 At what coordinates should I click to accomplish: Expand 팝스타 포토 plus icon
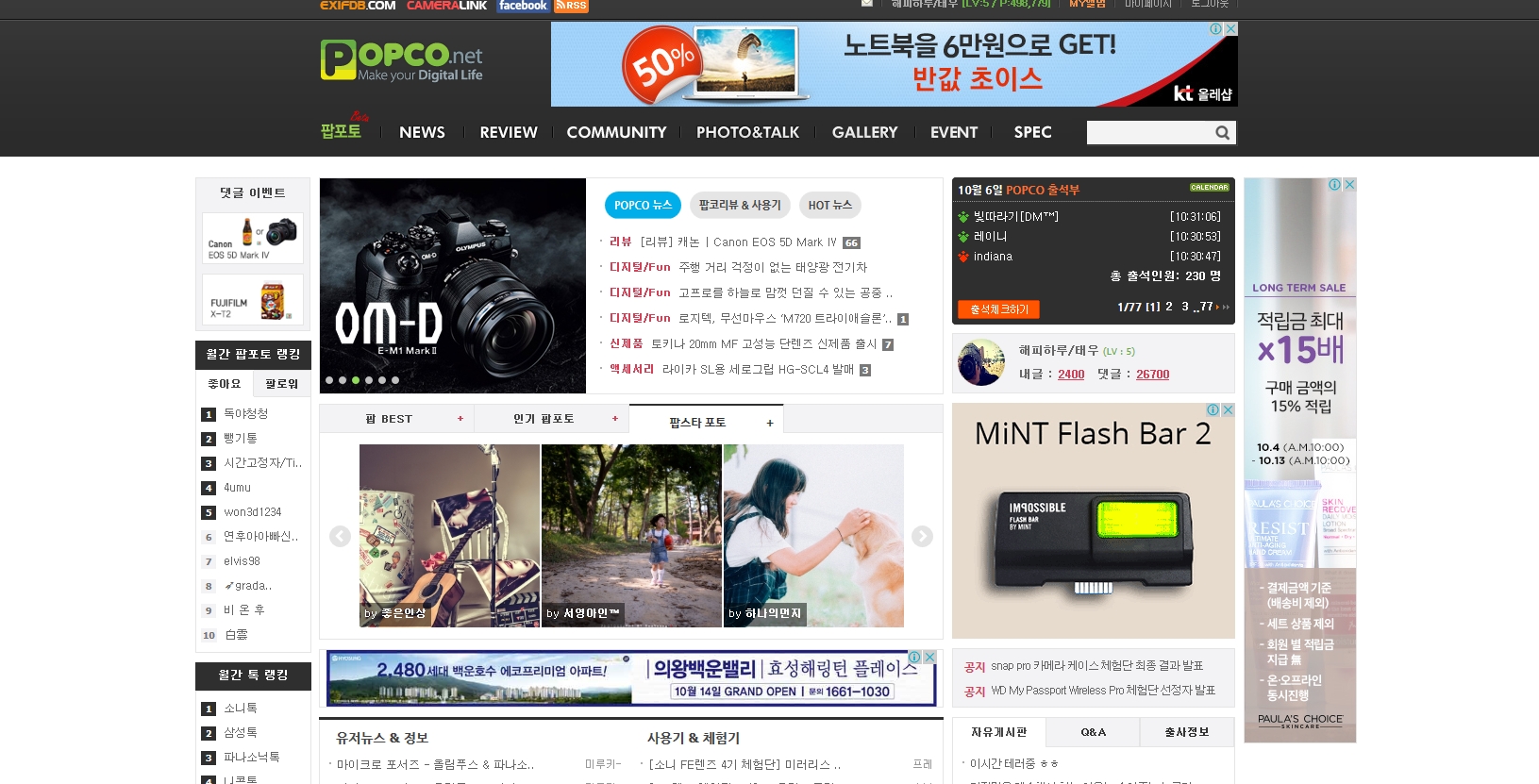770,423
